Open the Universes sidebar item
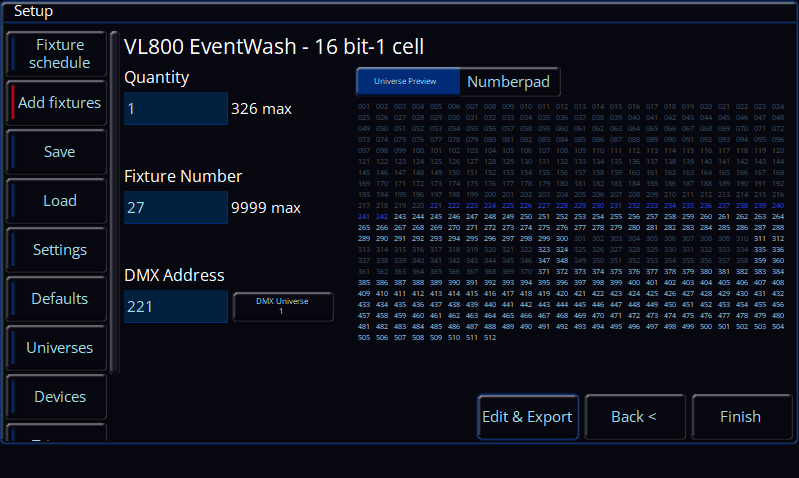799x478 pixels. [57, 348]
